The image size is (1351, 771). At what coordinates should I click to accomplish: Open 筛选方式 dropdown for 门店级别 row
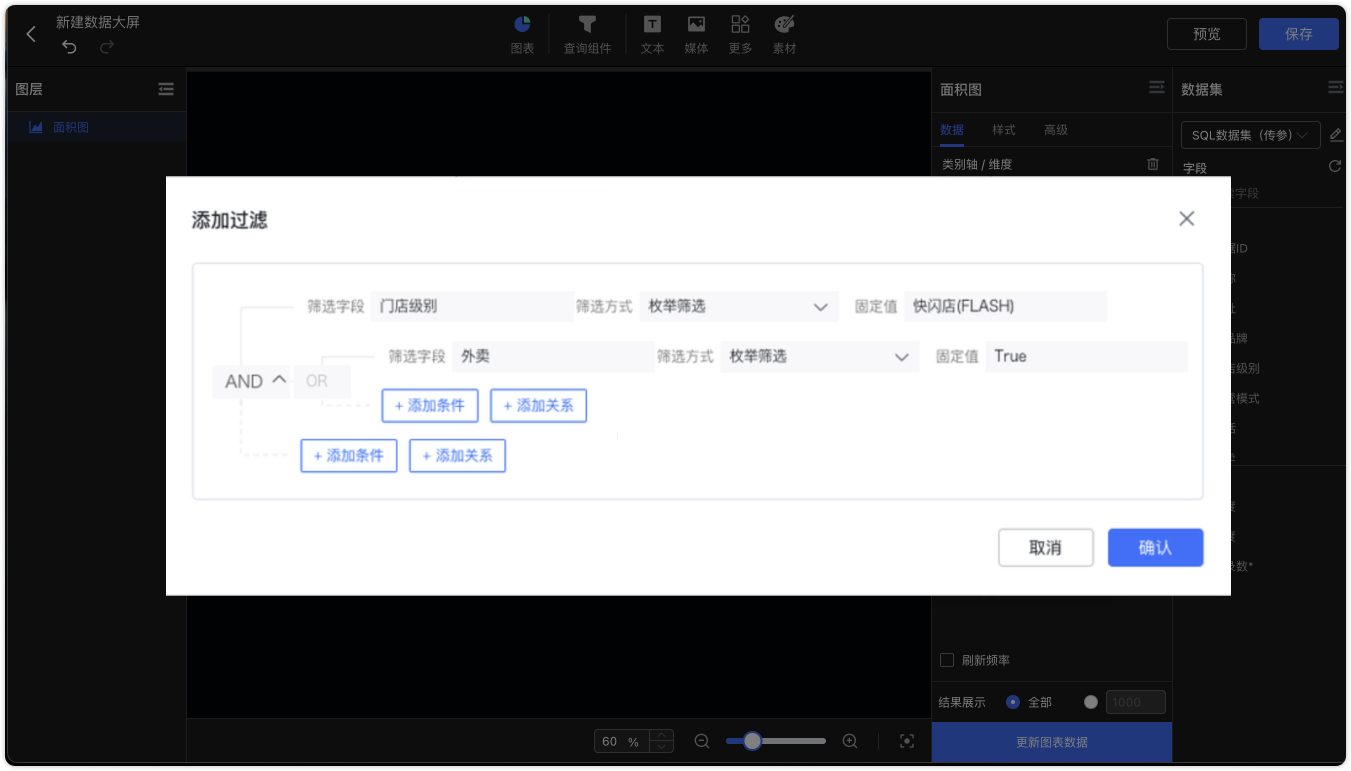pyautogui.click(x=738, y=306)
